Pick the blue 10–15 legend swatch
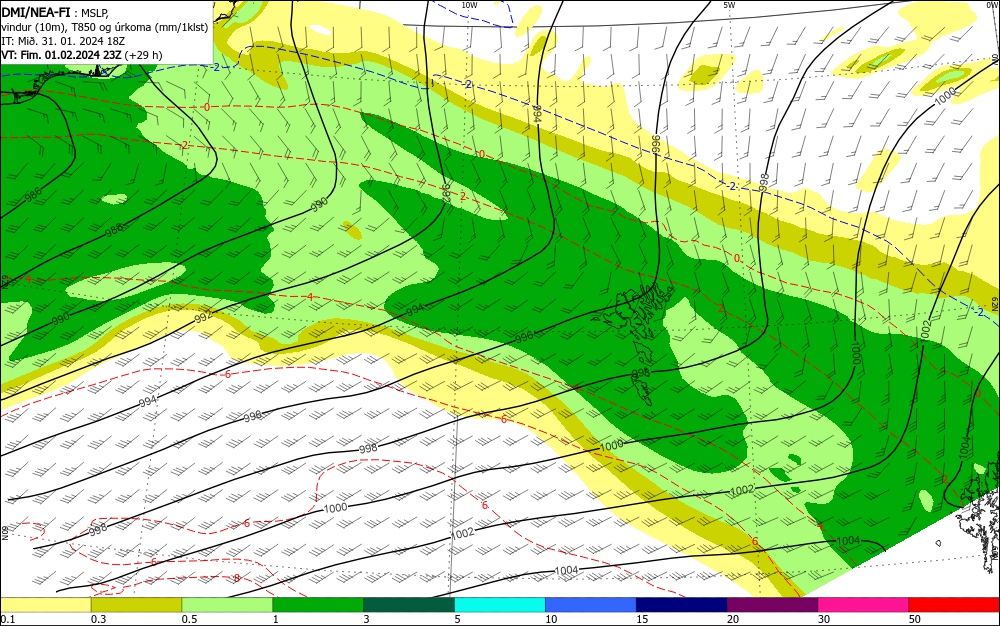 click(591, 604)
